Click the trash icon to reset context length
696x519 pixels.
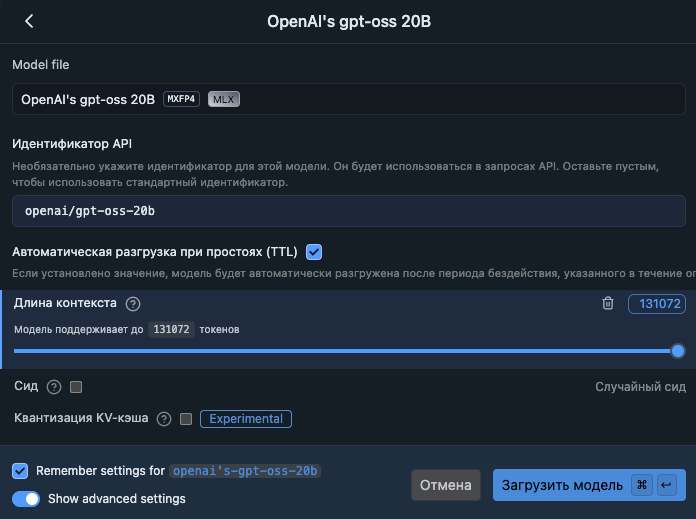(608, 303)
